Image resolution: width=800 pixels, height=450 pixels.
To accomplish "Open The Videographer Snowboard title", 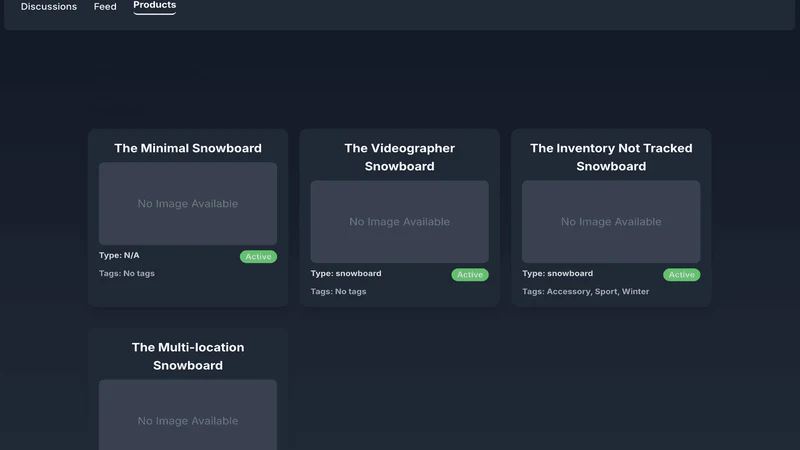I will [399, 157].
